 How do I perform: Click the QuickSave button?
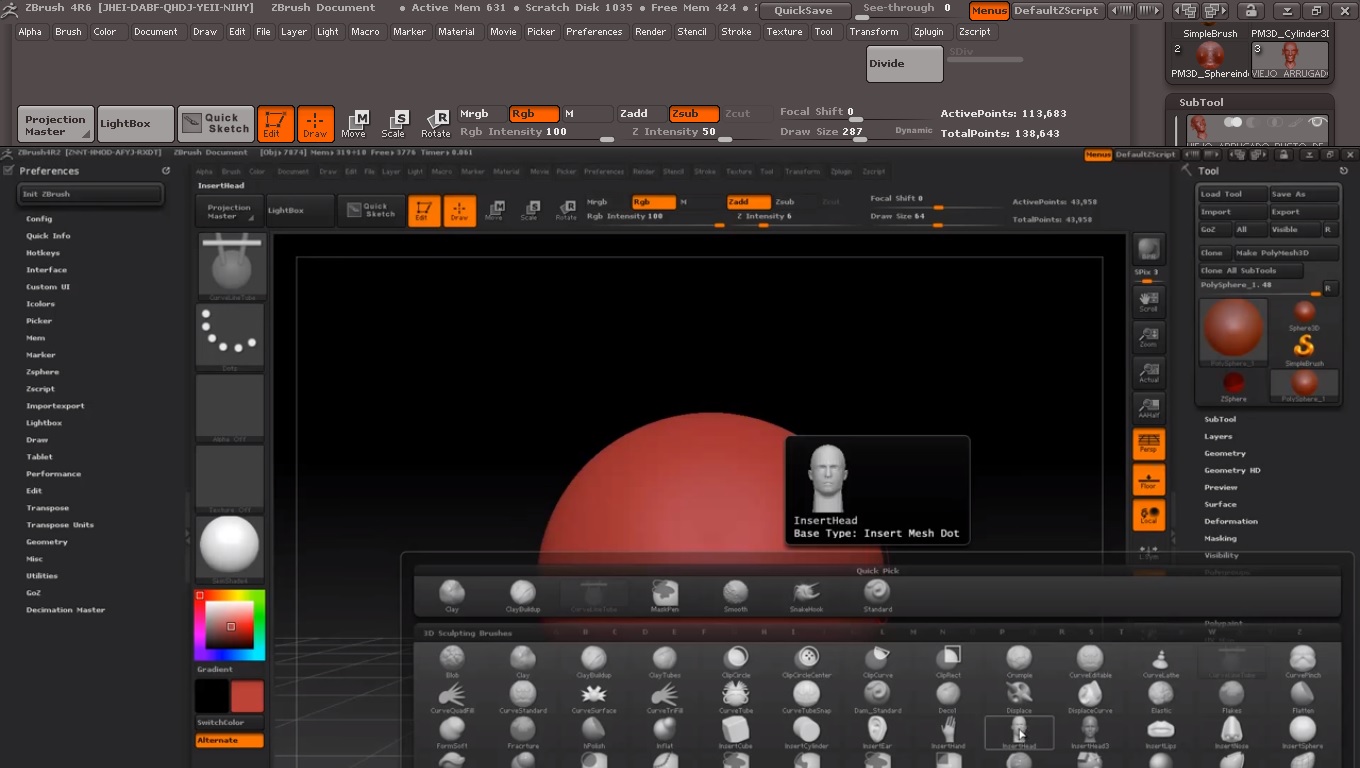click(805, 11)
